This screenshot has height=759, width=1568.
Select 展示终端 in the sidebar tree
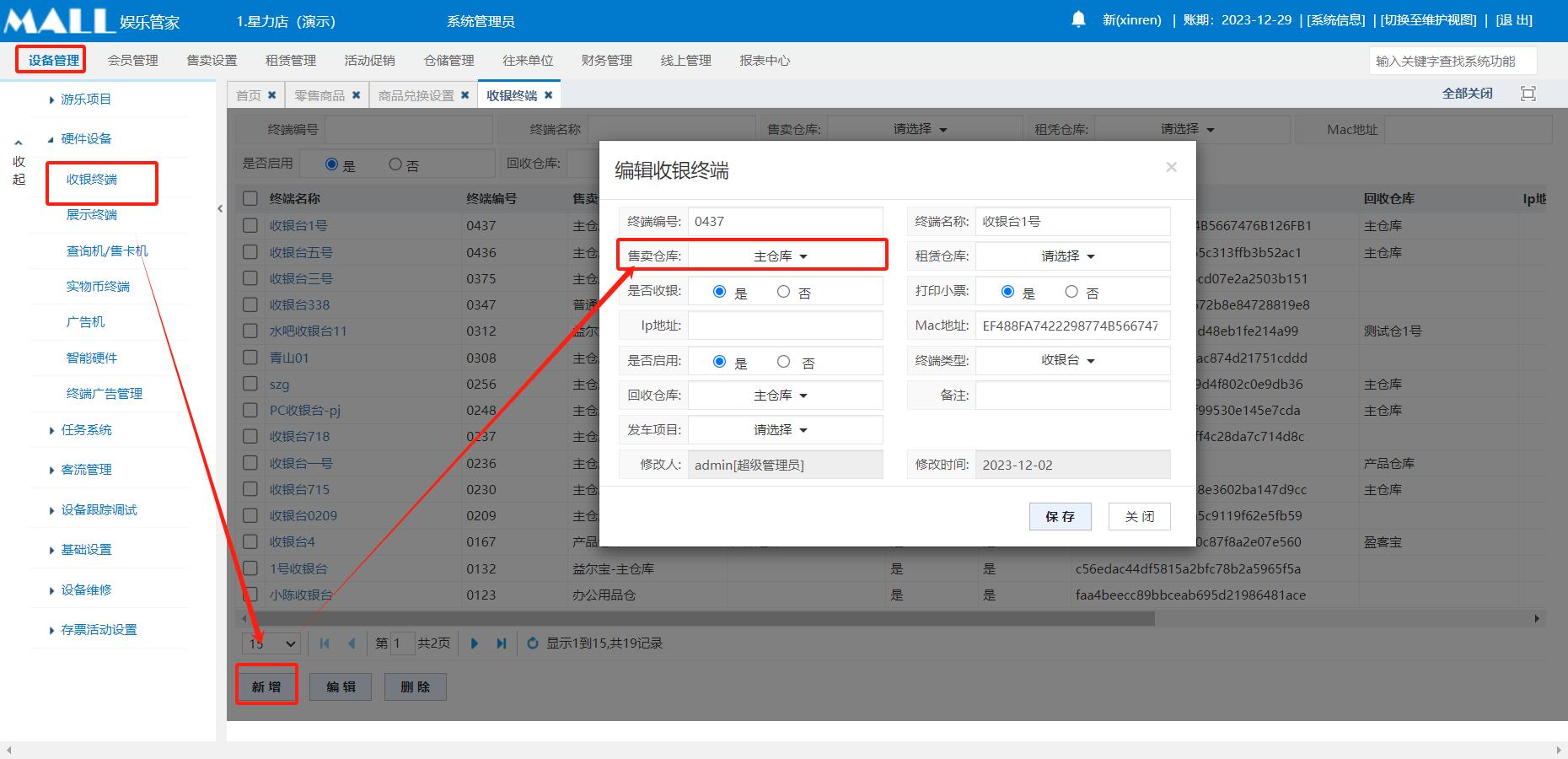tap(92, 215)
